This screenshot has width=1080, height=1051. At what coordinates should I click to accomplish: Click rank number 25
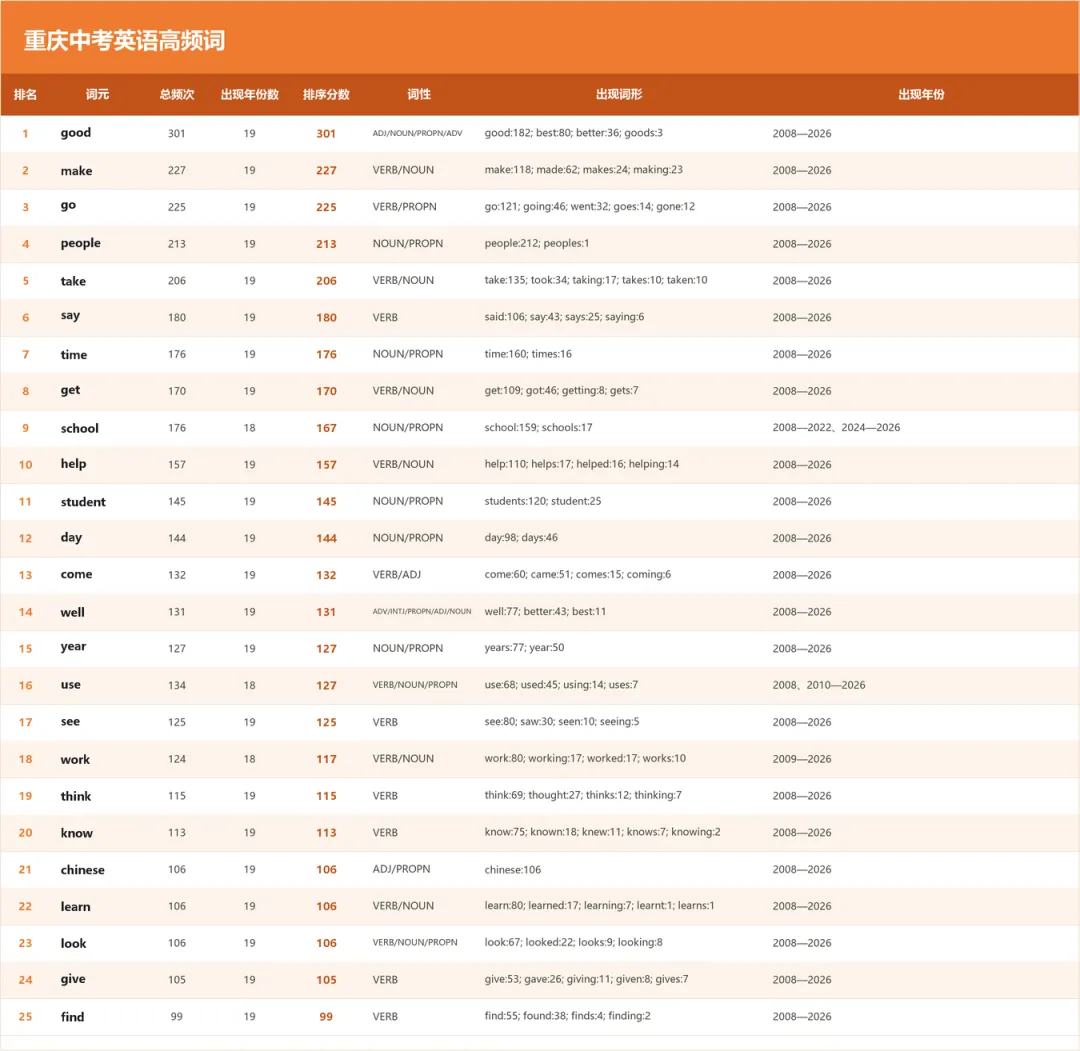25,1017
